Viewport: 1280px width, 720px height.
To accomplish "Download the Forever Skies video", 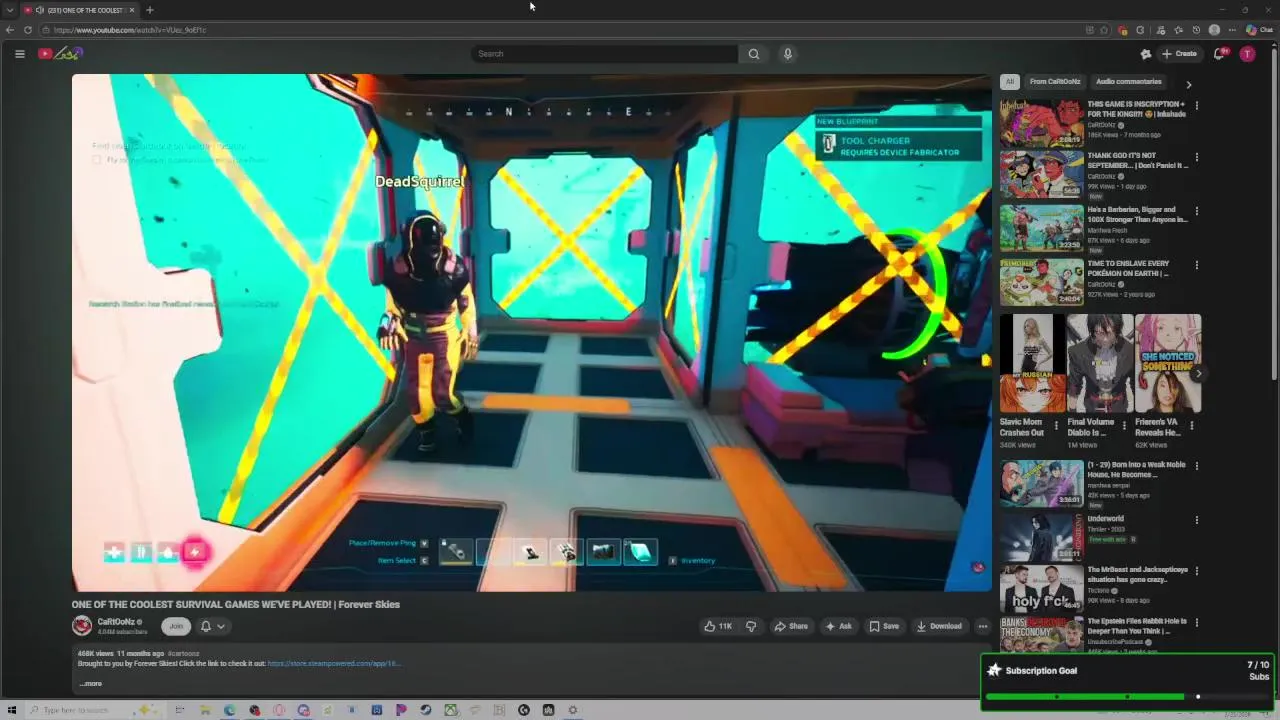I will tap(939, 626).
